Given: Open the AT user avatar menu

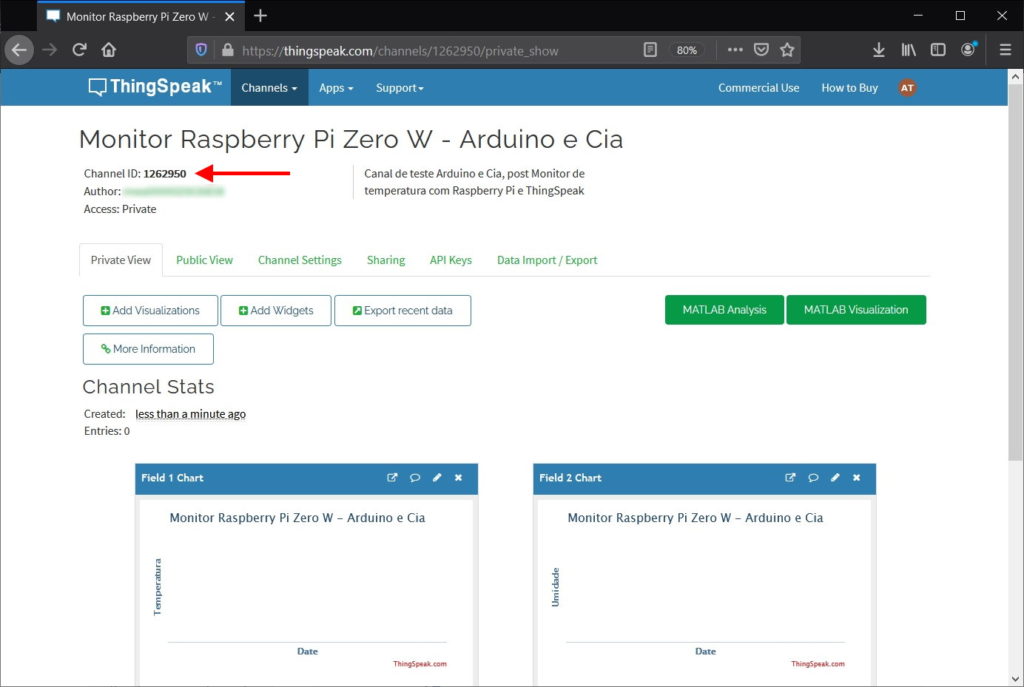Looking at the screenshot, I should click(x=907, y=88).
